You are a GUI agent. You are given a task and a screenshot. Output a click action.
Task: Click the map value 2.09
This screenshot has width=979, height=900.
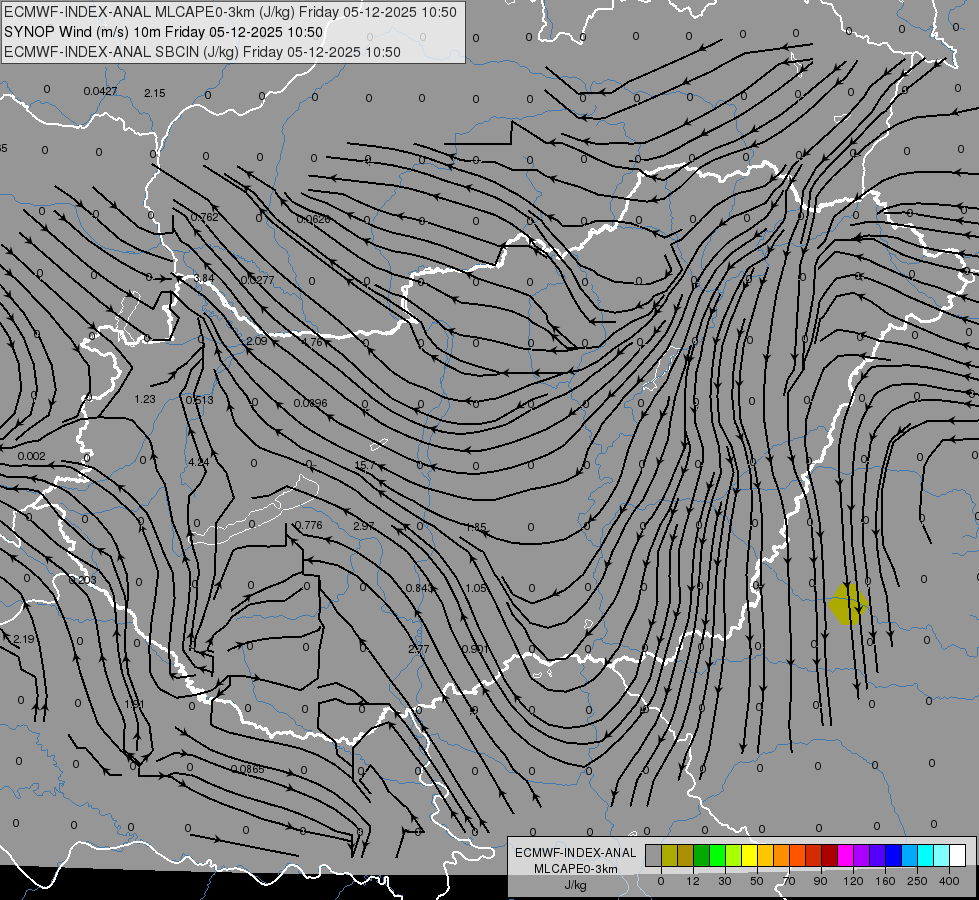click(x=257, y=341)
